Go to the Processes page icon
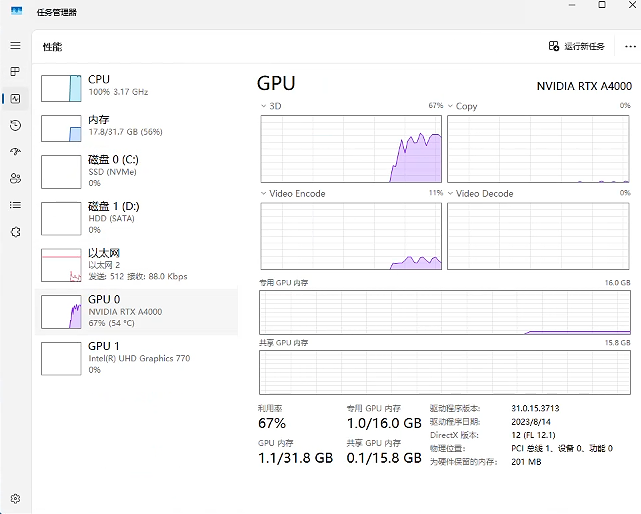This screenshot has width=641, height=514. click(x=15, y=72)
